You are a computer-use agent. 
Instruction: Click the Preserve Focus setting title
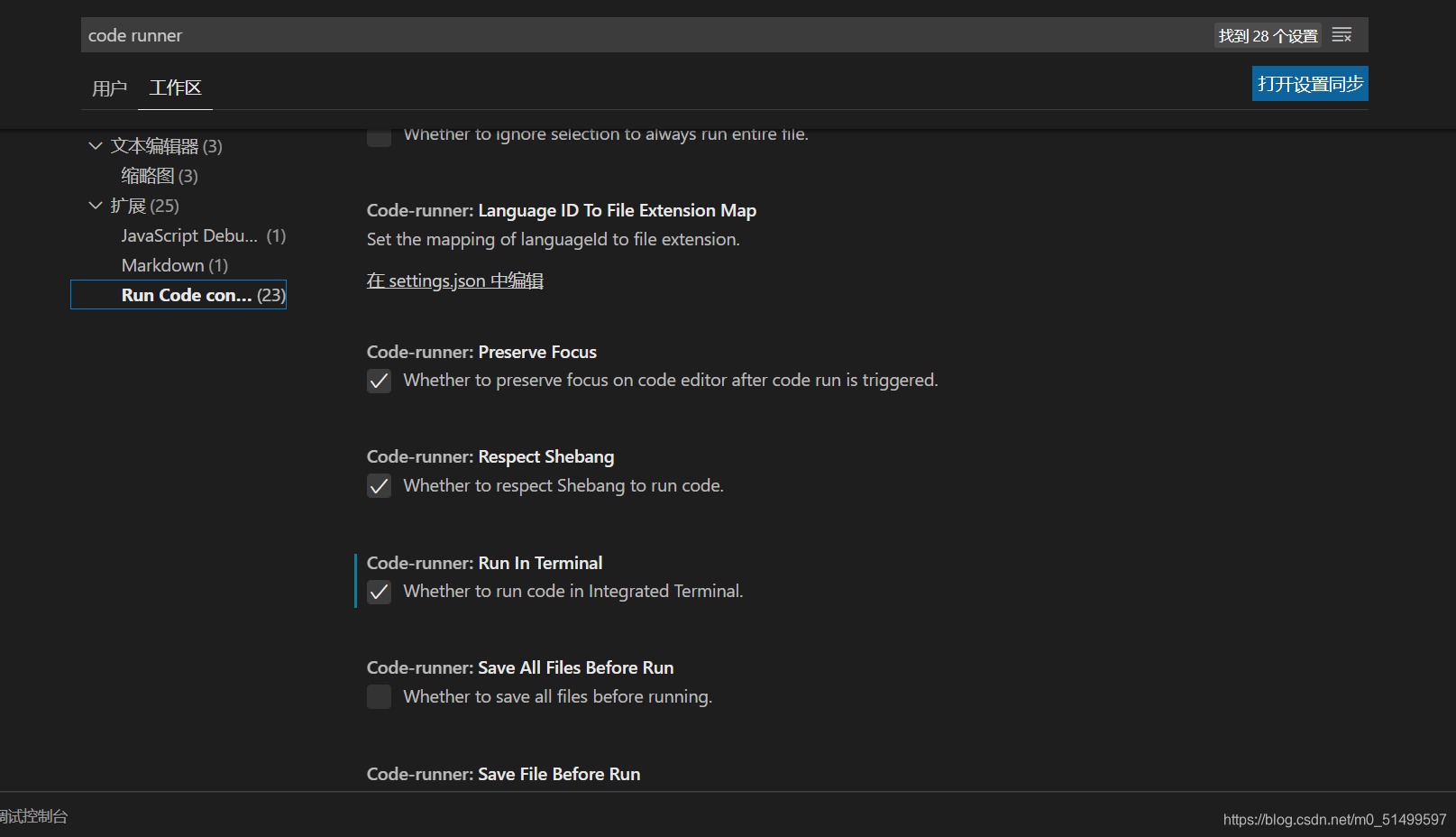pyautogui.click(x=482, y=352)
